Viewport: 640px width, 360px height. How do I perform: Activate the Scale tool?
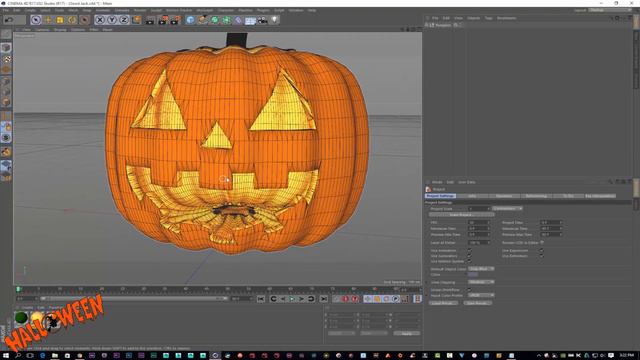tap(60, 20)
